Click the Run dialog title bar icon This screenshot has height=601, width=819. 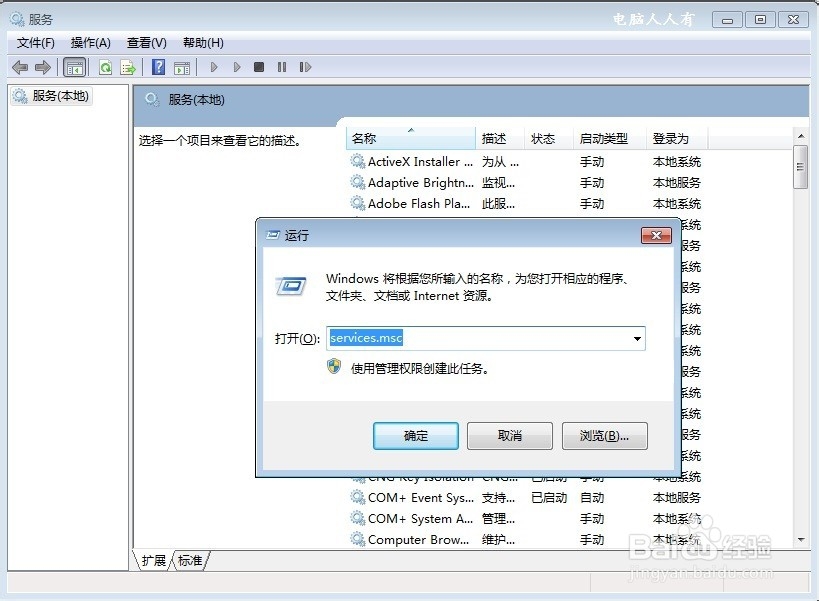click(273, 235)
